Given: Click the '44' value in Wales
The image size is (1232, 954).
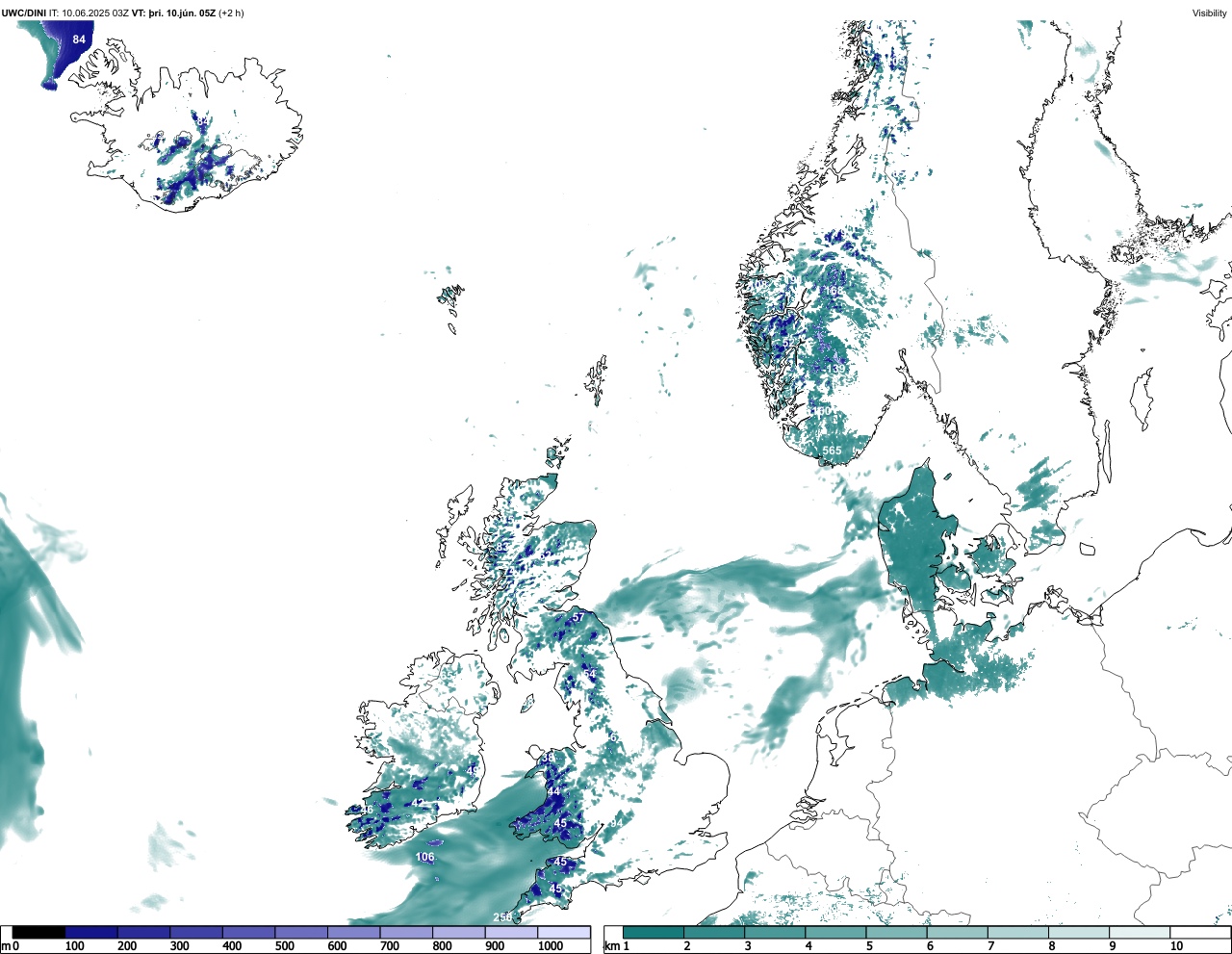Looking at the screenshot, I should pos(553,791).
